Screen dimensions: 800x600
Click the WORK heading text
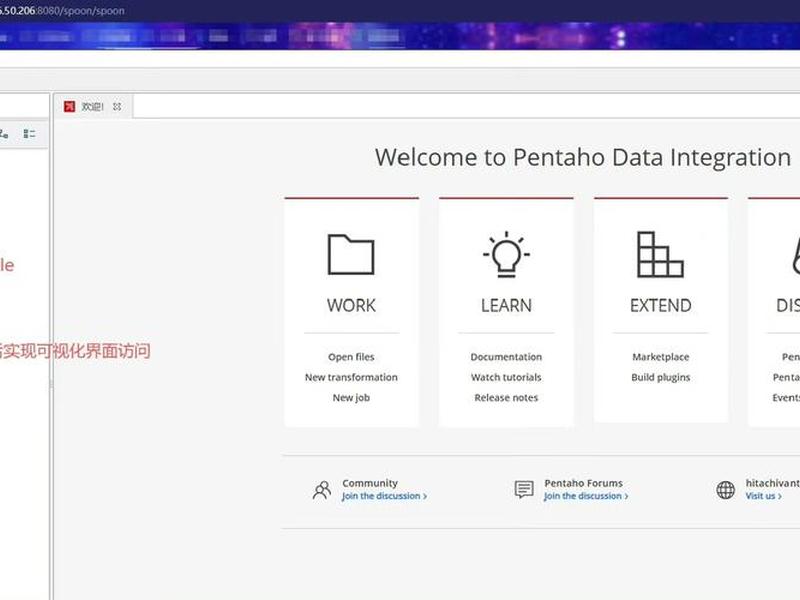coord(351,306)
